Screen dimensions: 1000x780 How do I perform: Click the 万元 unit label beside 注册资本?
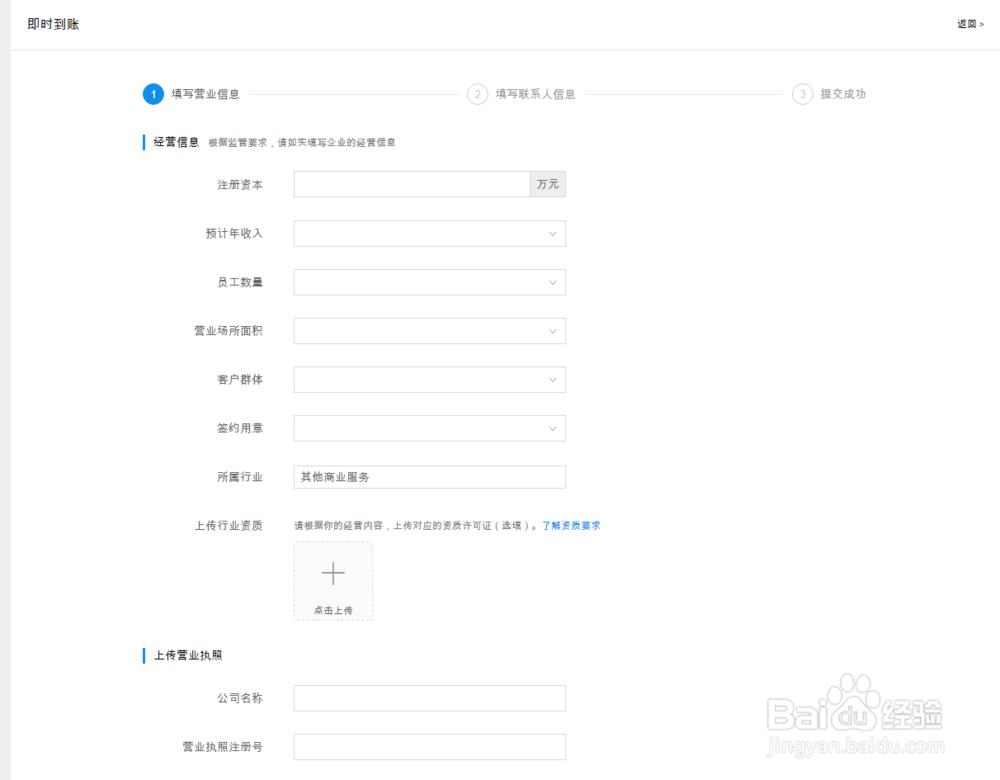(547, 184)
